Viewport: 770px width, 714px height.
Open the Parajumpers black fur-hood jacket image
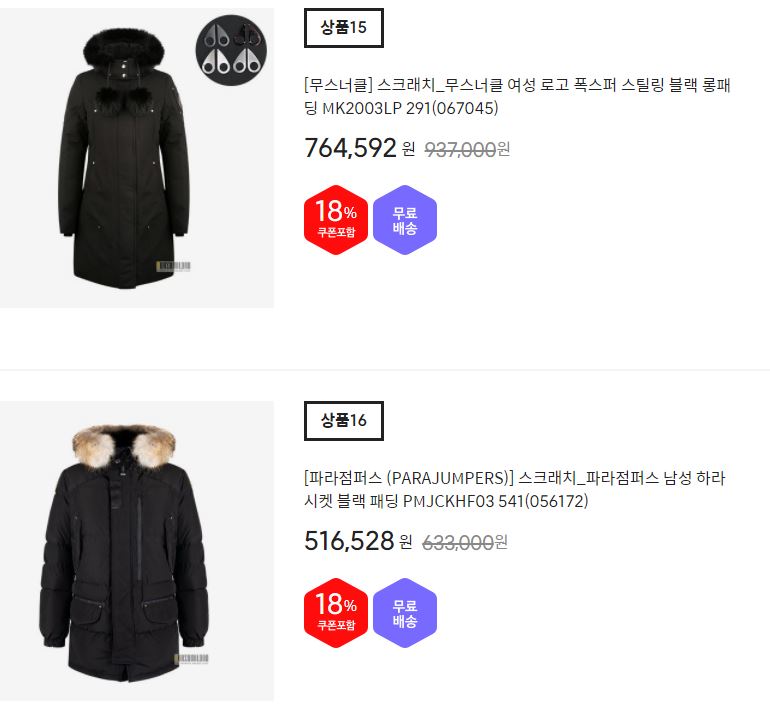137,550
